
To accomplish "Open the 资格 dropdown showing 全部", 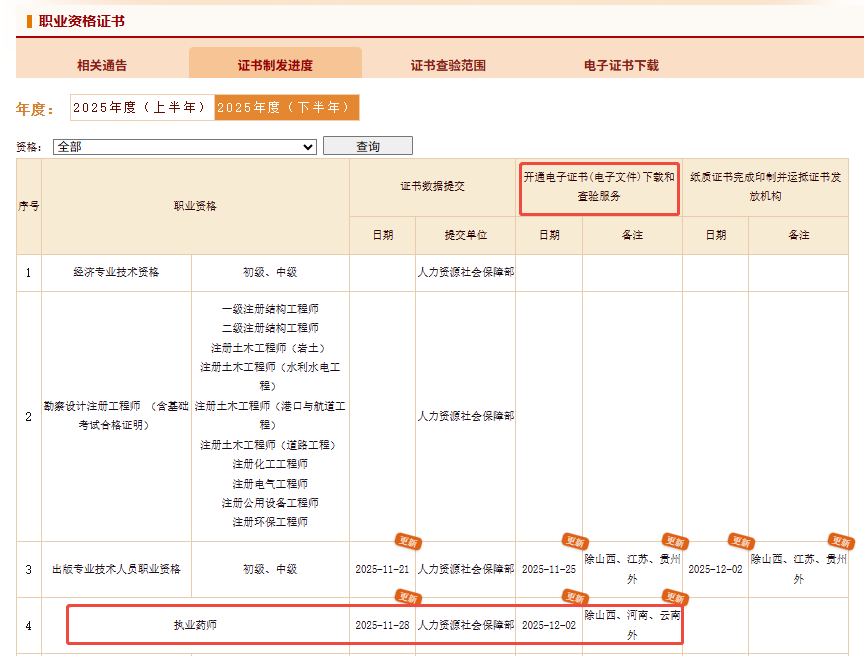I will tap(185, 147).
